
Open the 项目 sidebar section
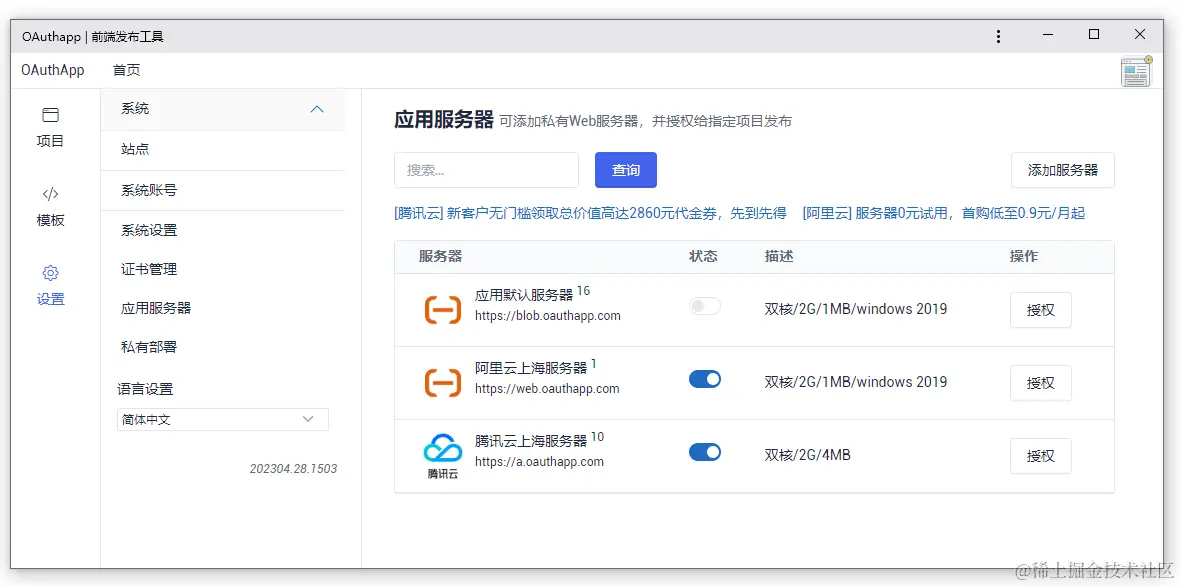(x=50, y=127)
